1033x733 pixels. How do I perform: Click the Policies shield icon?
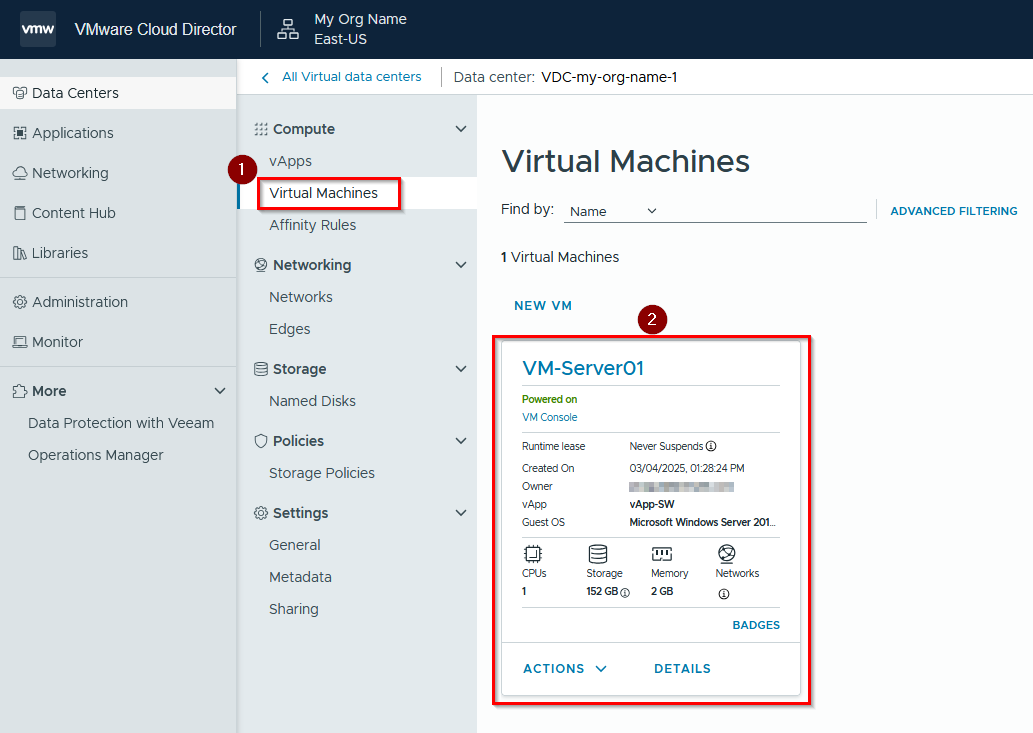pyautogui.click(x=261, y=441)
